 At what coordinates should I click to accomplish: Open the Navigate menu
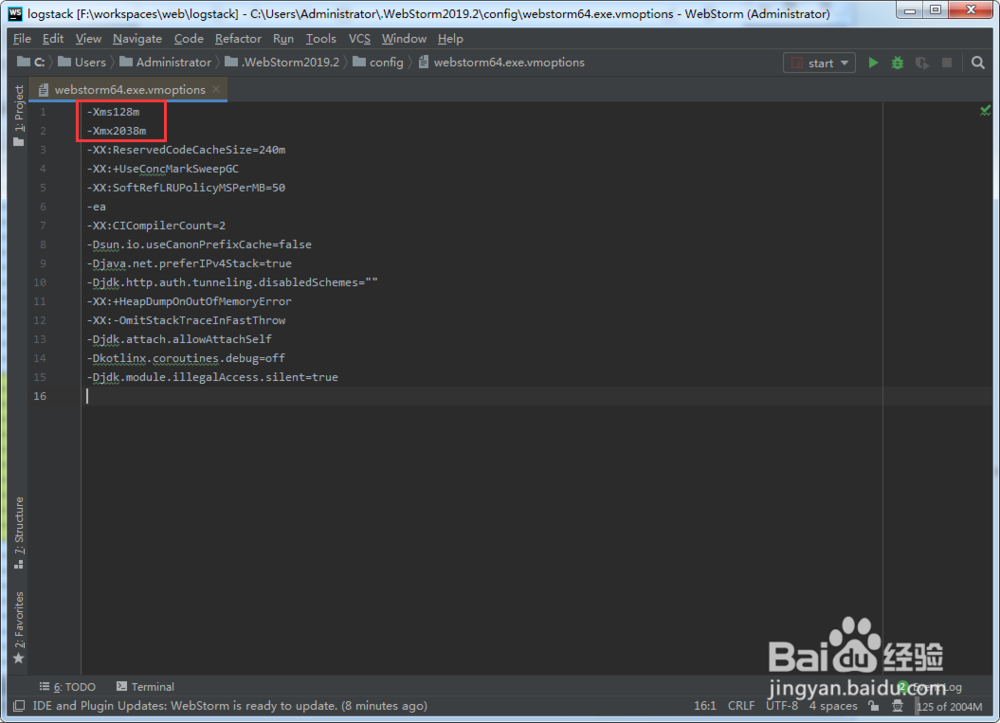click(x=137, y=38)
